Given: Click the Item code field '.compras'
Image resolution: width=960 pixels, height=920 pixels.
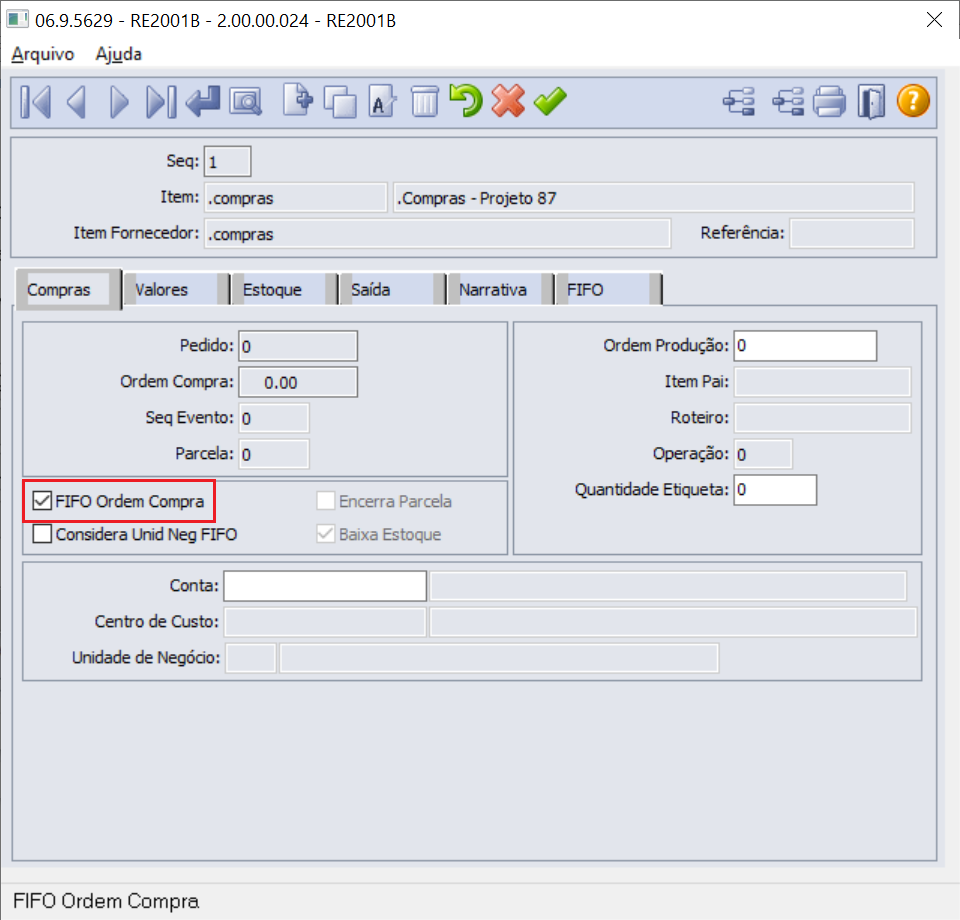Looking at the screenshot, I should click(296, 198).
